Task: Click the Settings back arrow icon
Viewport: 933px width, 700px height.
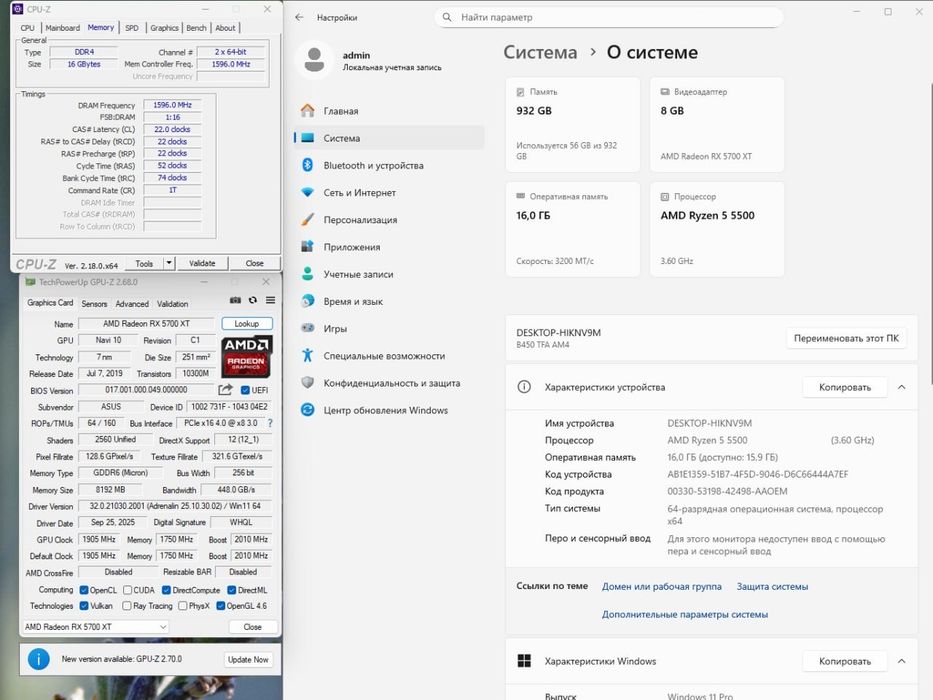Action: click(299, 17)
